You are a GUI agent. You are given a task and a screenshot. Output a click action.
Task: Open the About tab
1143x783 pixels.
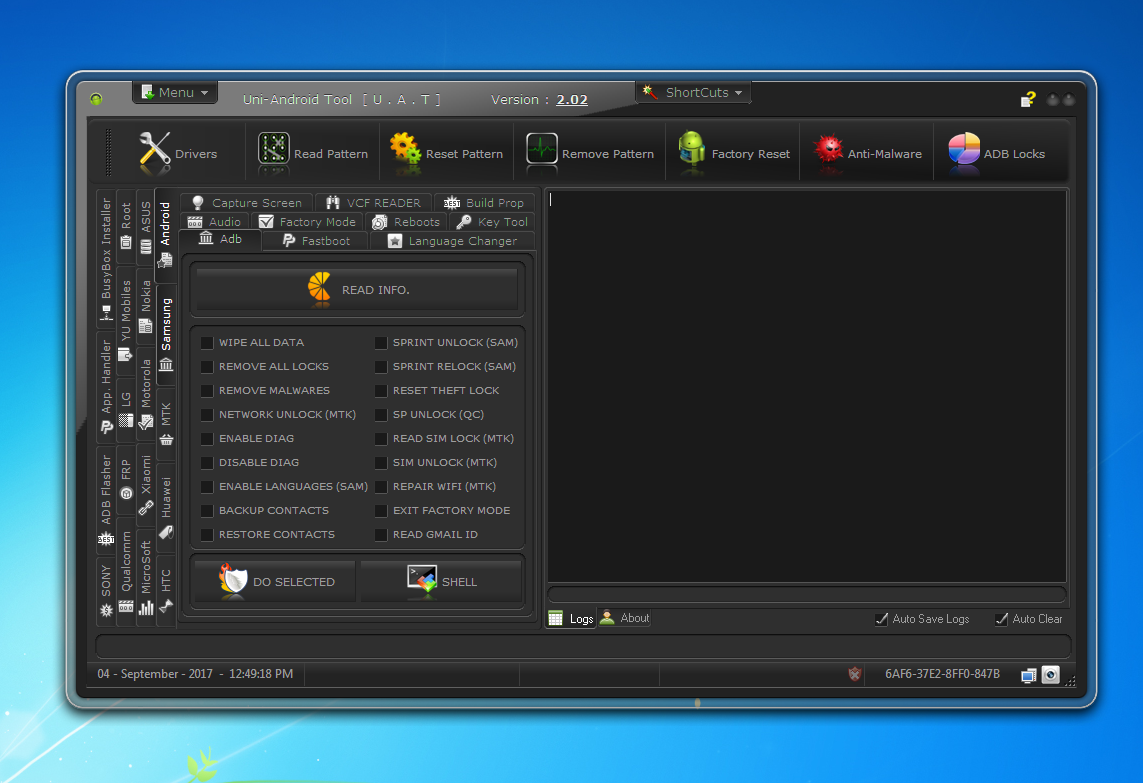coord(625,618)
